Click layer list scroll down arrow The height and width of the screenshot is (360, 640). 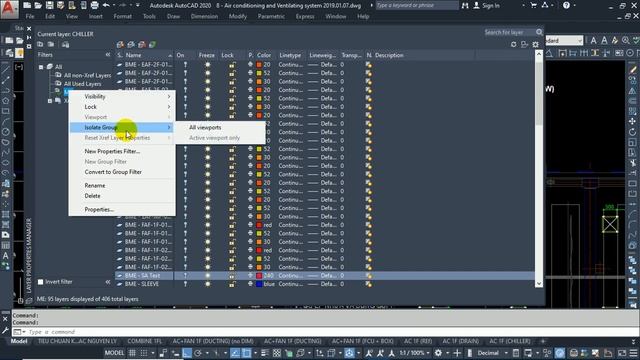pos(539,284)
